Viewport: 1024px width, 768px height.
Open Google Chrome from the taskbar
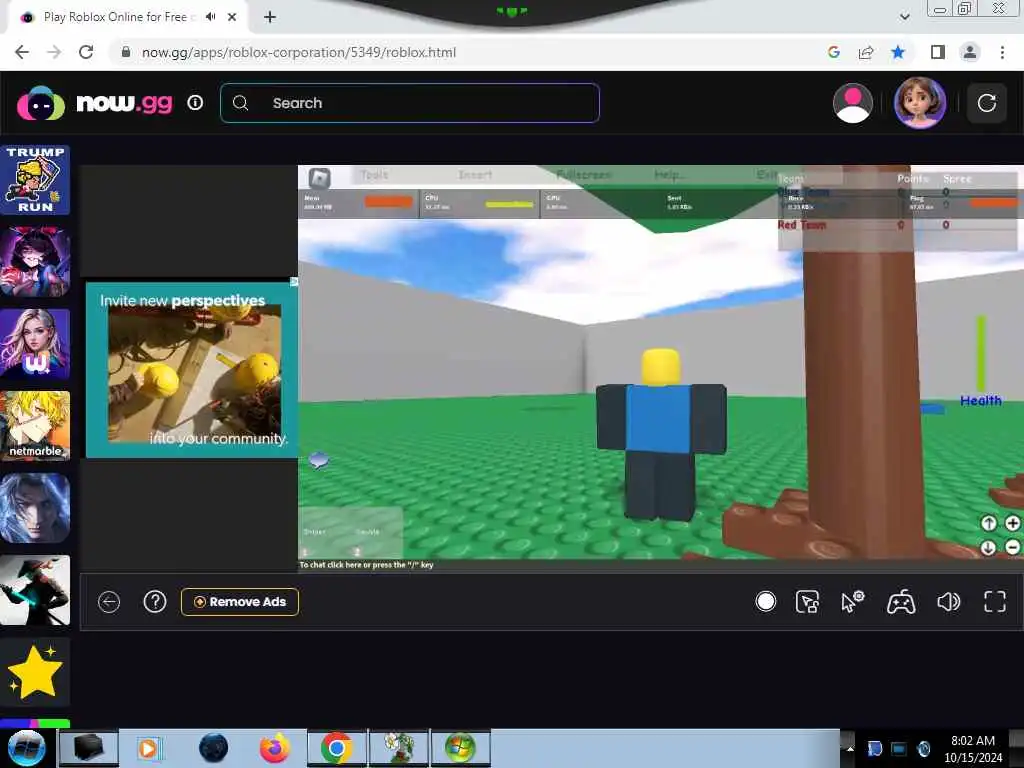click(336, 748)
